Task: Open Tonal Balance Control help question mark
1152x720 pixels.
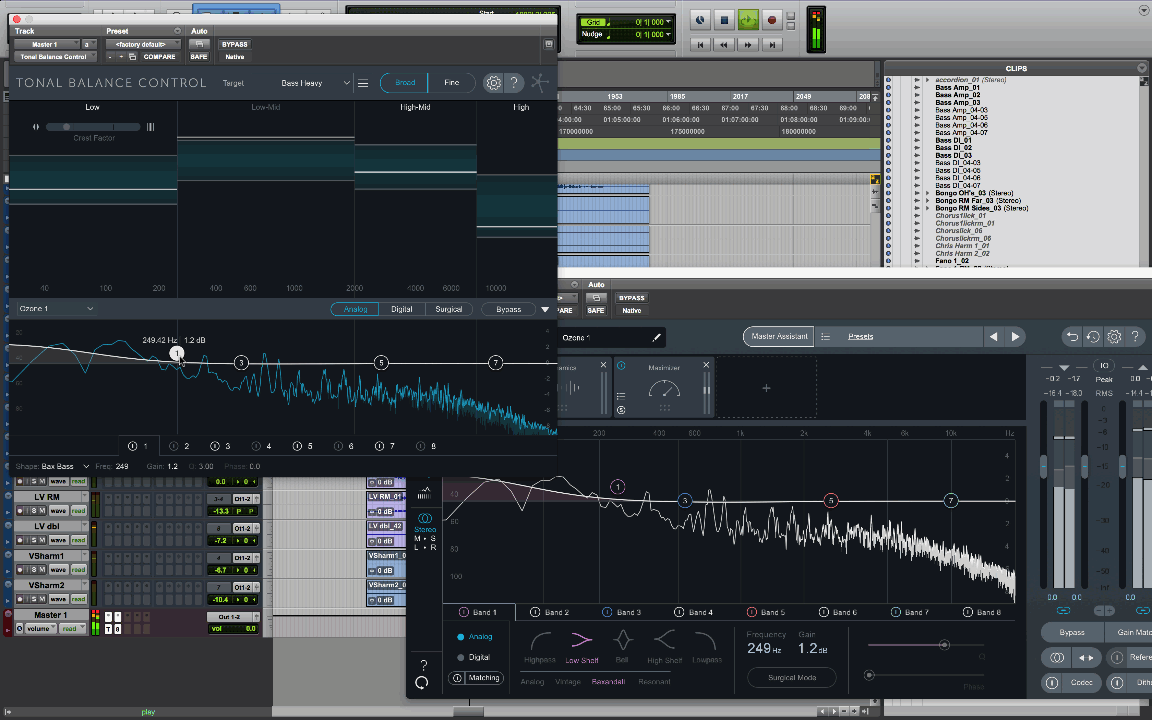Action: [514, 83]
